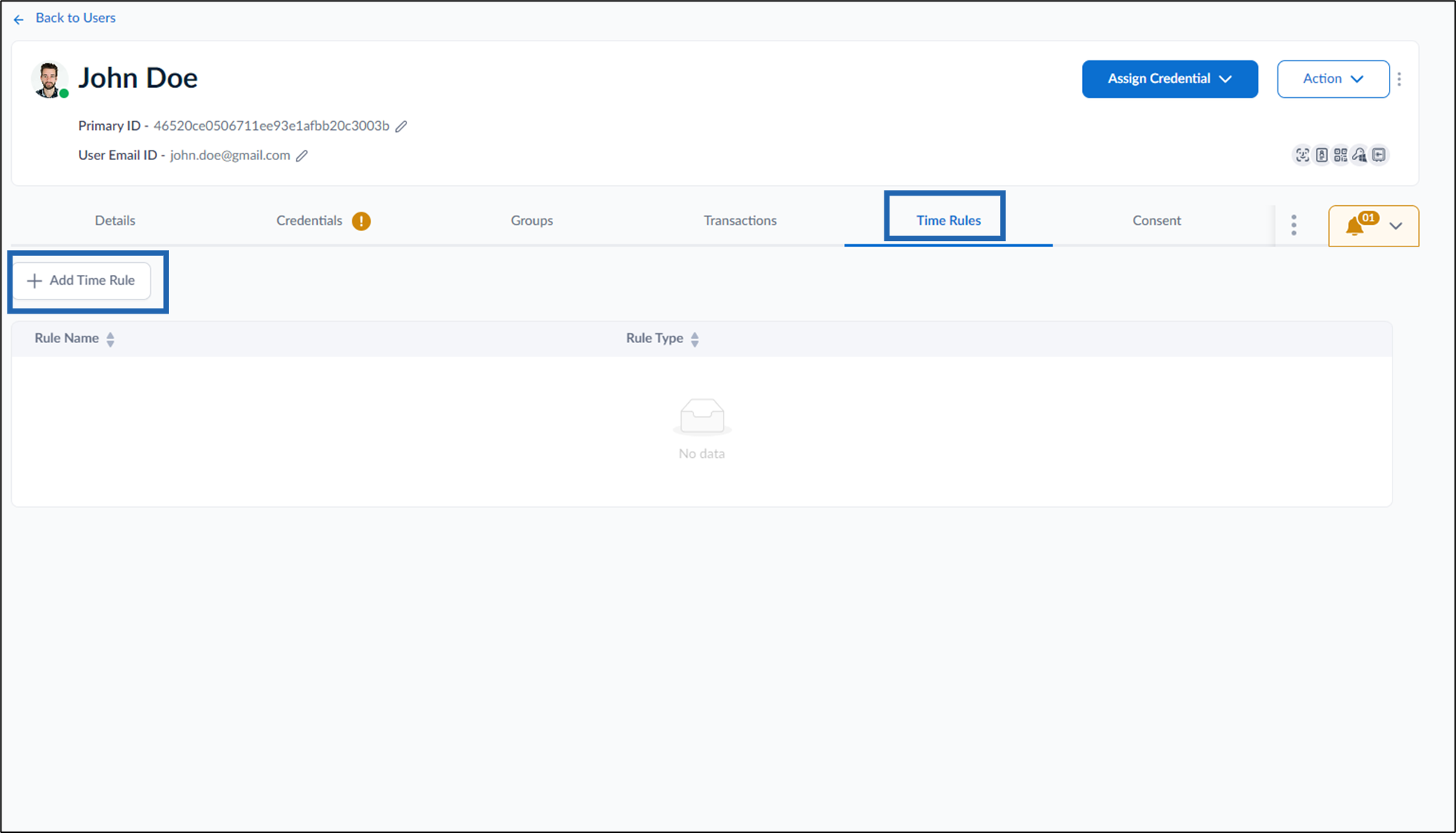Click the face recognition credential icon
The width and height of the screenshot is (1456, 833).
coord(1303,155)
